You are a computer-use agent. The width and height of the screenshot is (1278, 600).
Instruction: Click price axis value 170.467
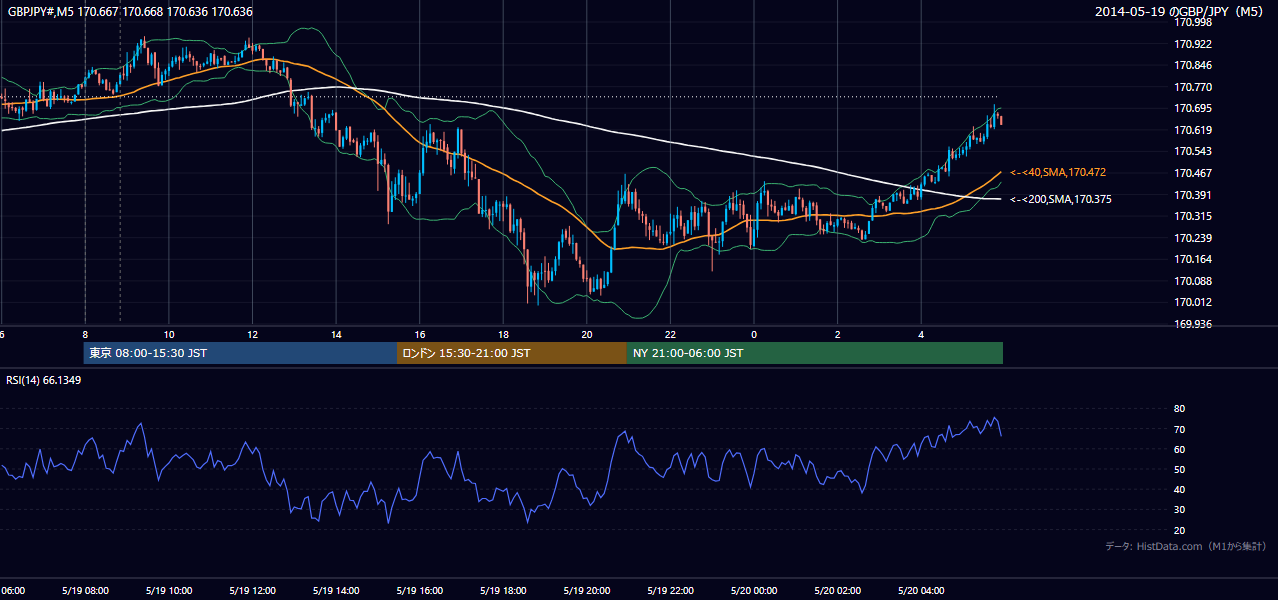(x=1194, y=174)
